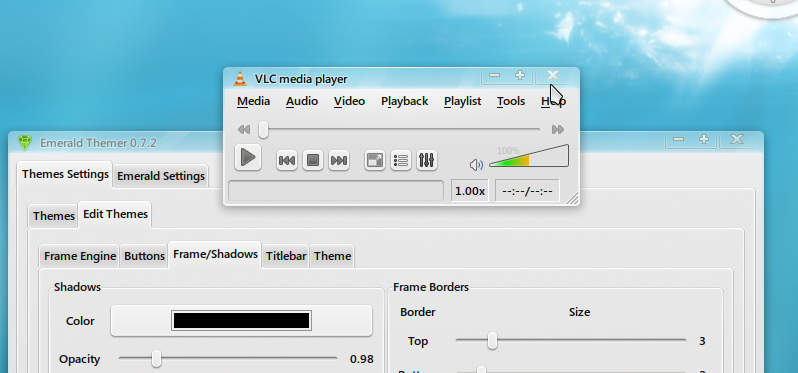Toggle the VLC elapsed time display
This screenshot has height=373, width=798.
click(x=527, y=191)
